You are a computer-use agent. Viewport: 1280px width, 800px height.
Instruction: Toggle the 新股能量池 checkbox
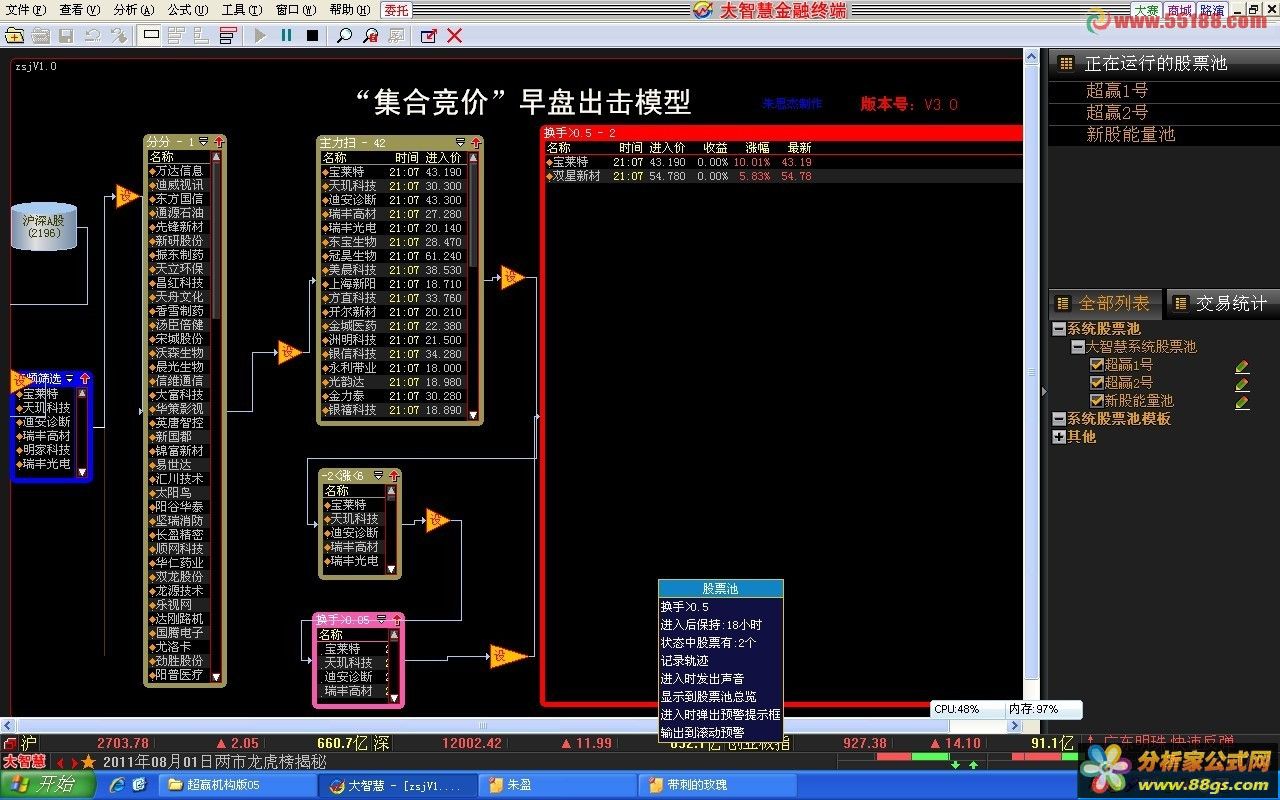coord(1097,401)
